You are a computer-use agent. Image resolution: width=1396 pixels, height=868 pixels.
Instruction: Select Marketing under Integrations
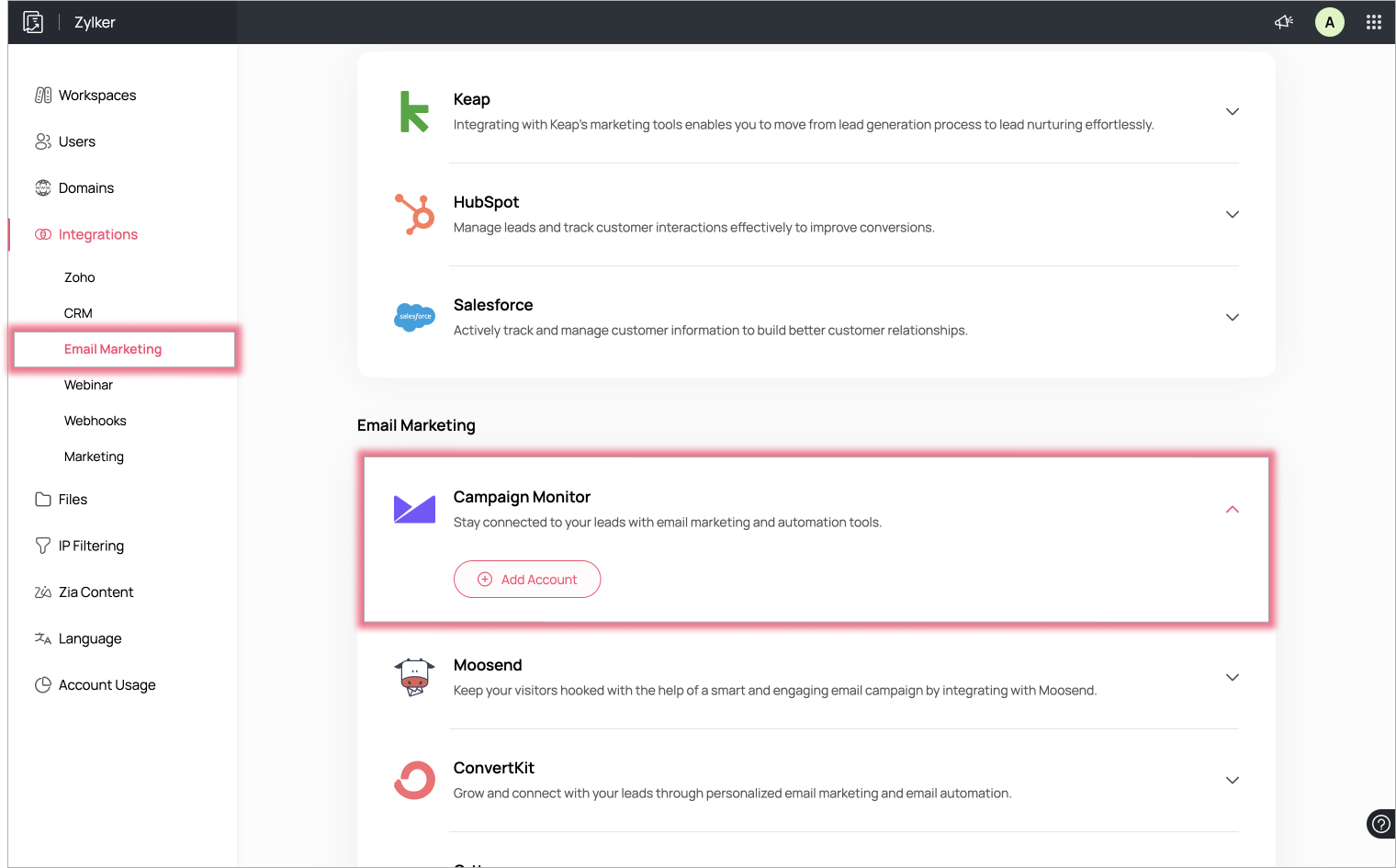coord(94,457)
